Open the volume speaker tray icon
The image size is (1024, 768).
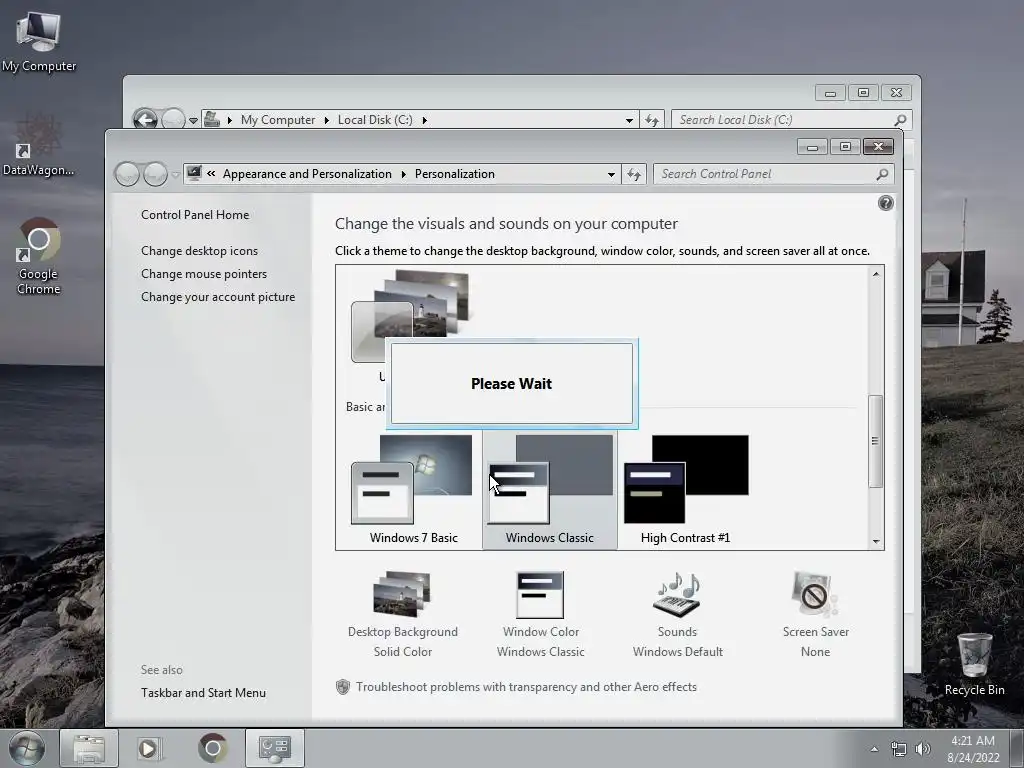pyautogui.click(x=923, y=749)
